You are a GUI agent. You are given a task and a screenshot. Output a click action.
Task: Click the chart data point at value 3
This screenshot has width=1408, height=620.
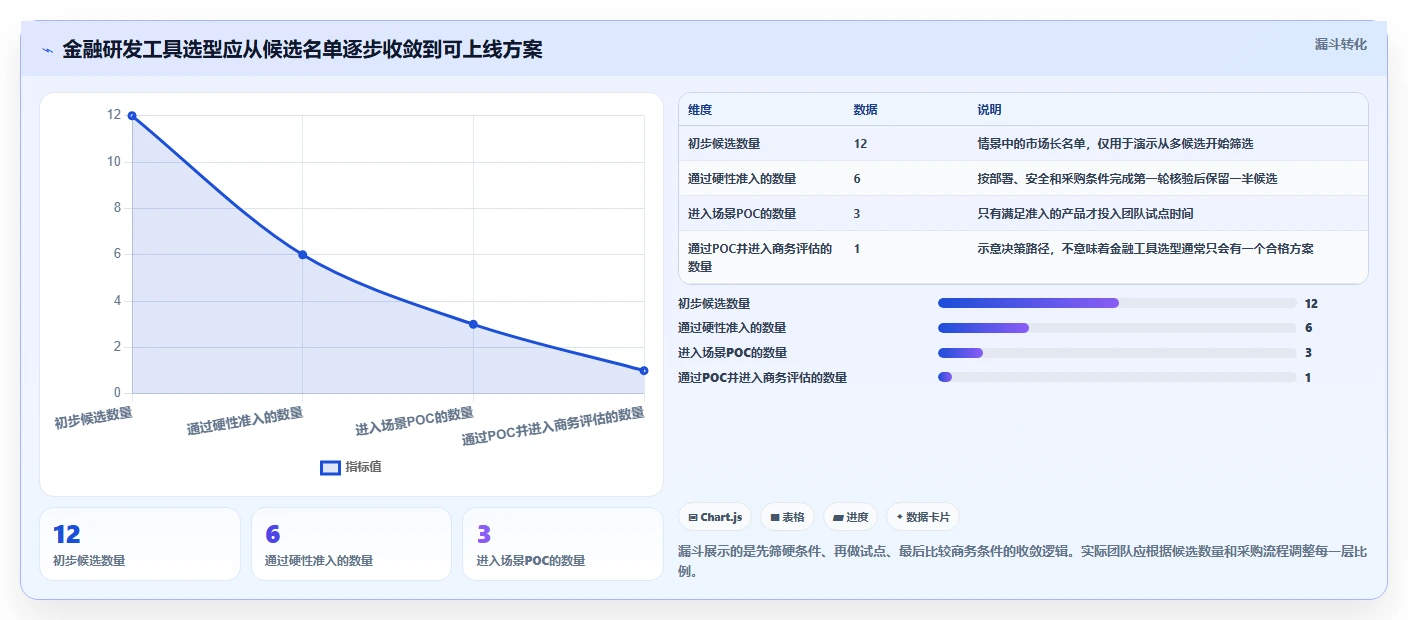click(473, 324)
